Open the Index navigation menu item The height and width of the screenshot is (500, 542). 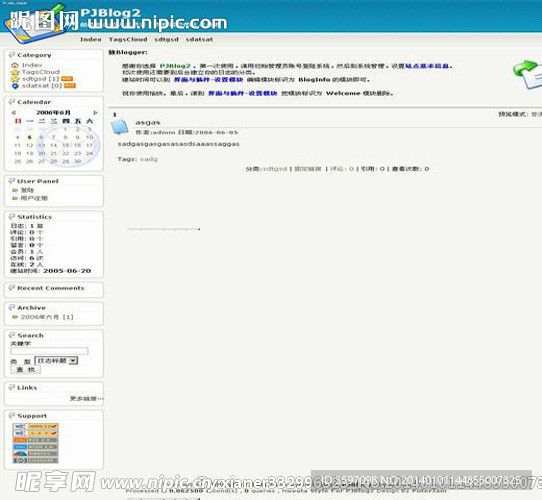(91, 39)
